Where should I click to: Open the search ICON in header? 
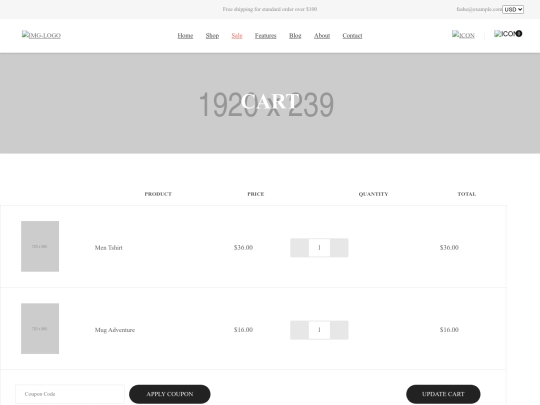point(463,35)
